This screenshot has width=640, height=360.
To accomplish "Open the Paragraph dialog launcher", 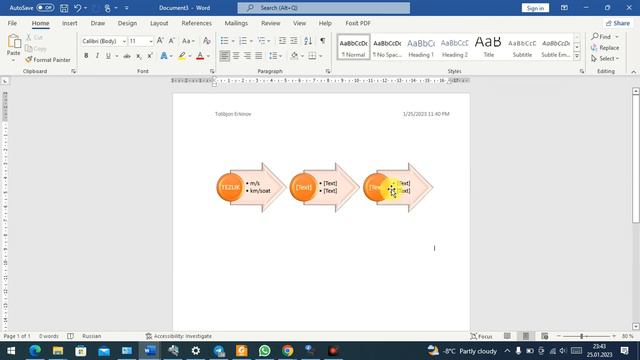I will tap(328, 71).
